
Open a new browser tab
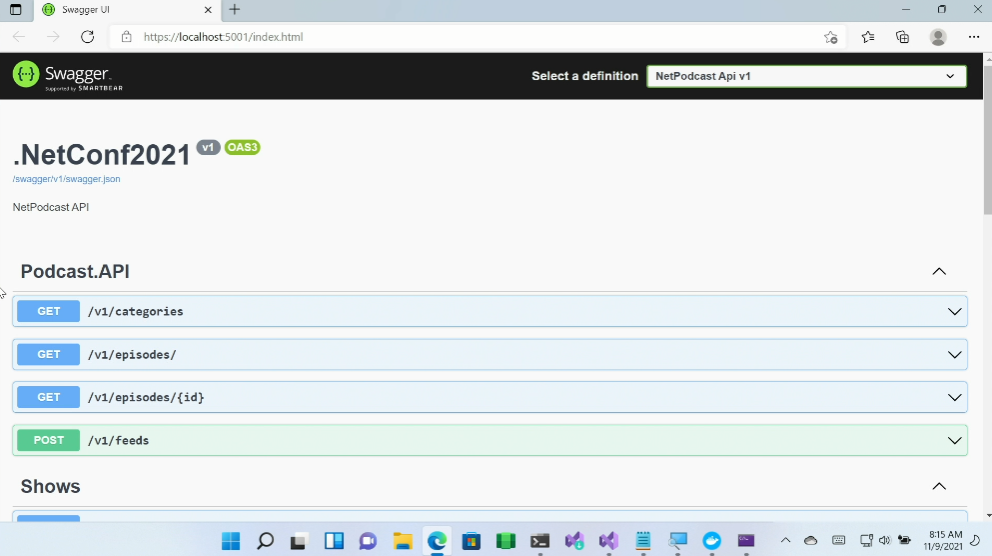[x=235, y=9]
